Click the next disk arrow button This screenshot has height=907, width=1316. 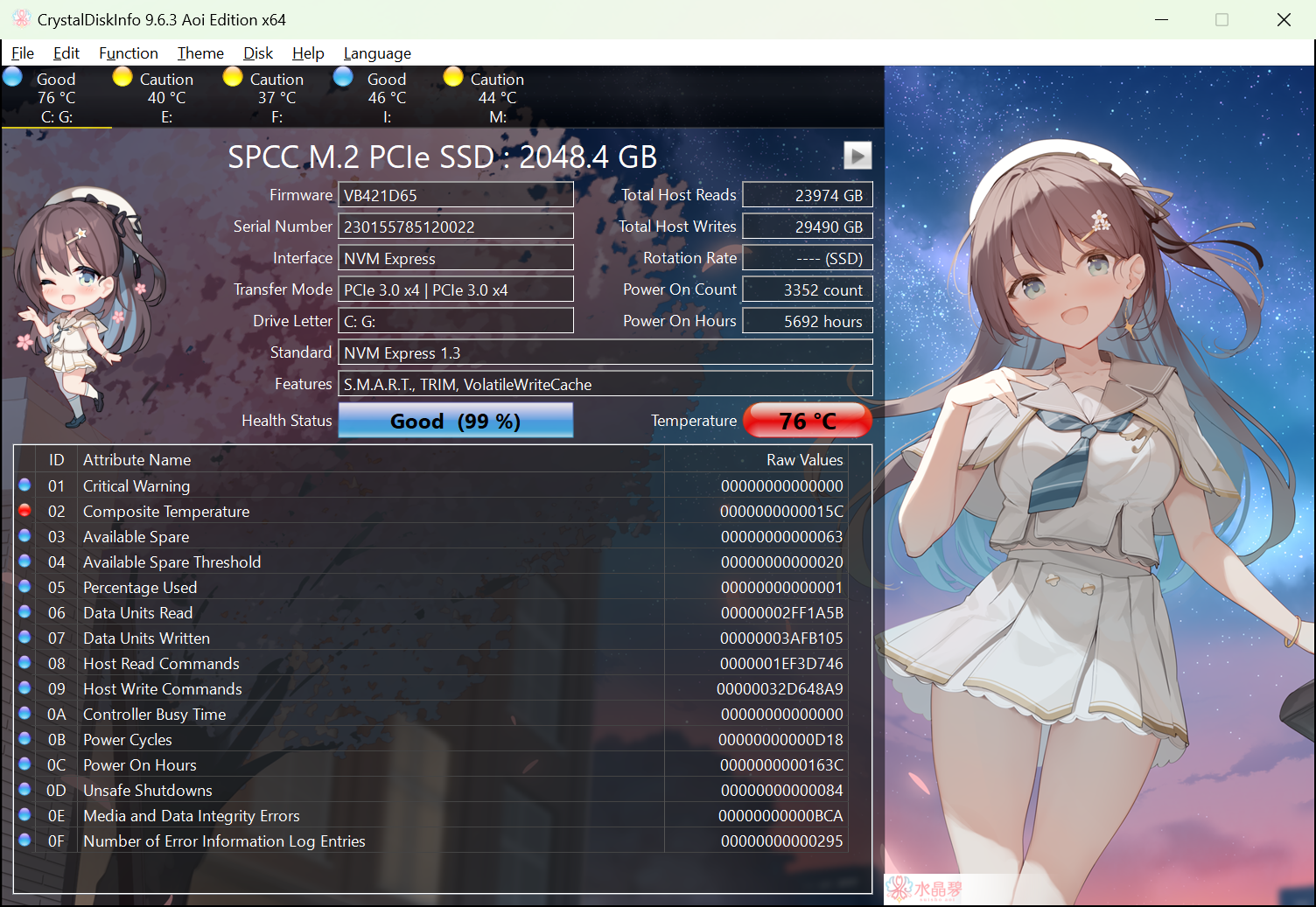(x=857, y=156)
